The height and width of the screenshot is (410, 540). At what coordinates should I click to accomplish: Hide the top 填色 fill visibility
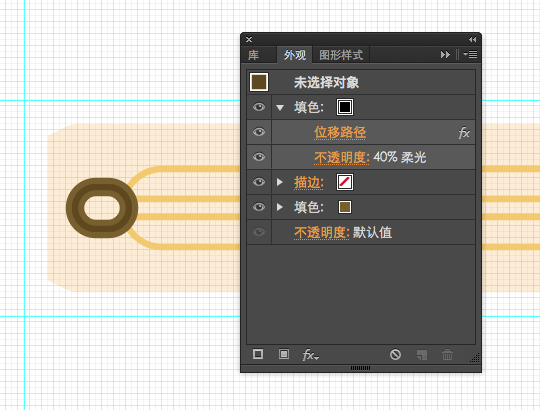point(259,107)
